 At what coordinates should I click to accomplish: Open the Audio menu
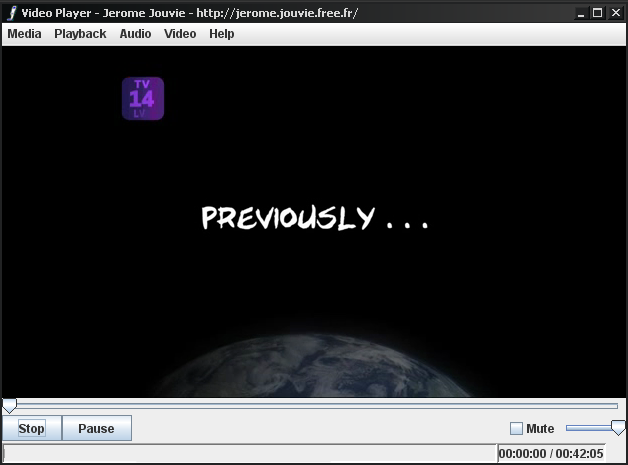[x=135, y=34]
